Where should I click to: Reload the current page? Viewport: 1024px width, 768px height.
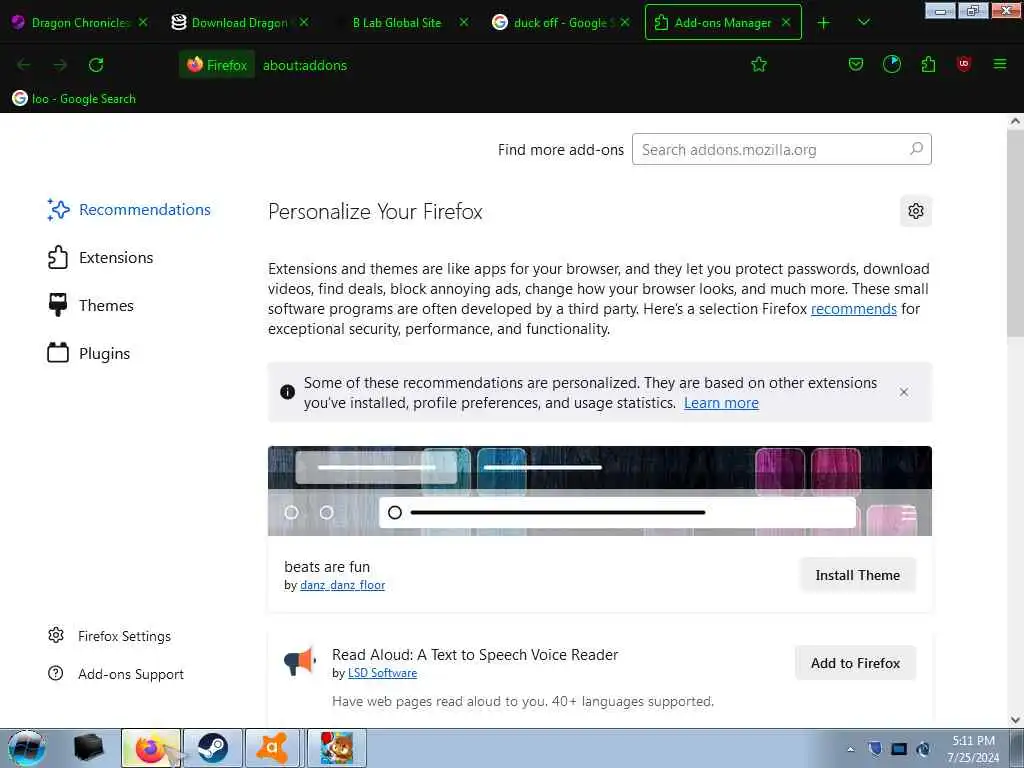pyautogui.click(x=96, y=65)
